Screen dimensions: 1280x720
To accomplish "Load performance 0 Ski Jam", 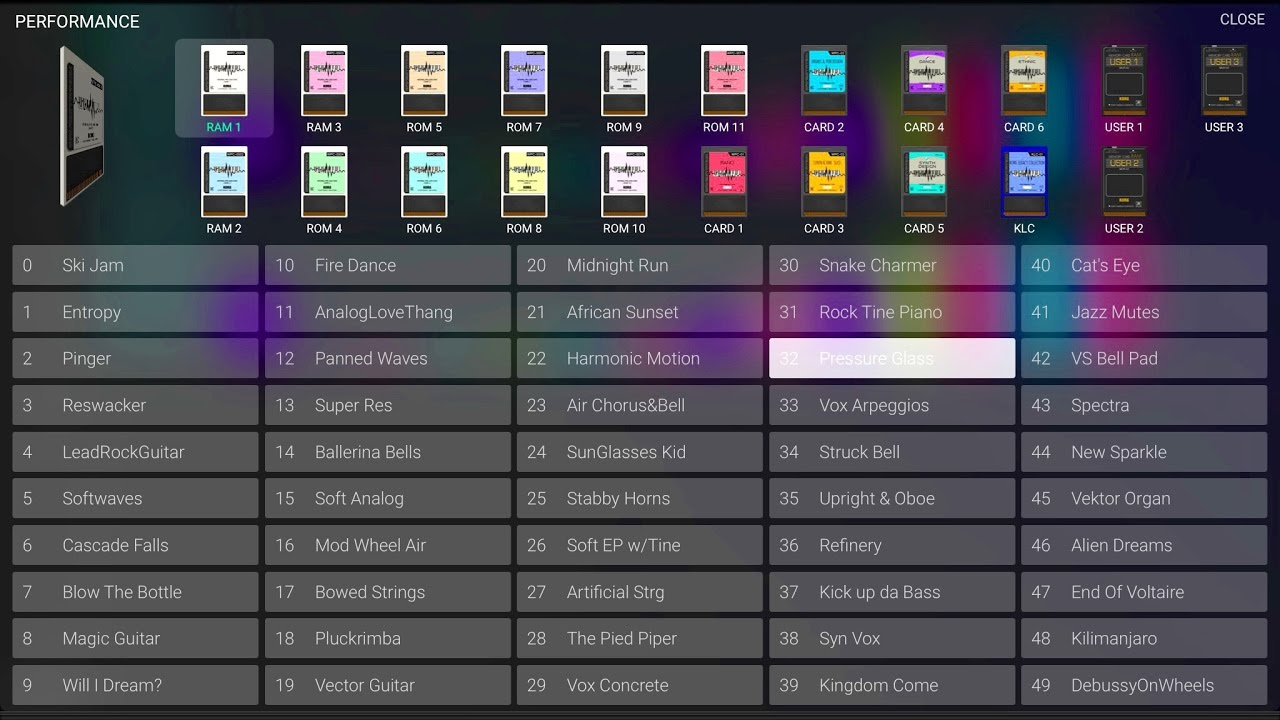I will (135, 265).
